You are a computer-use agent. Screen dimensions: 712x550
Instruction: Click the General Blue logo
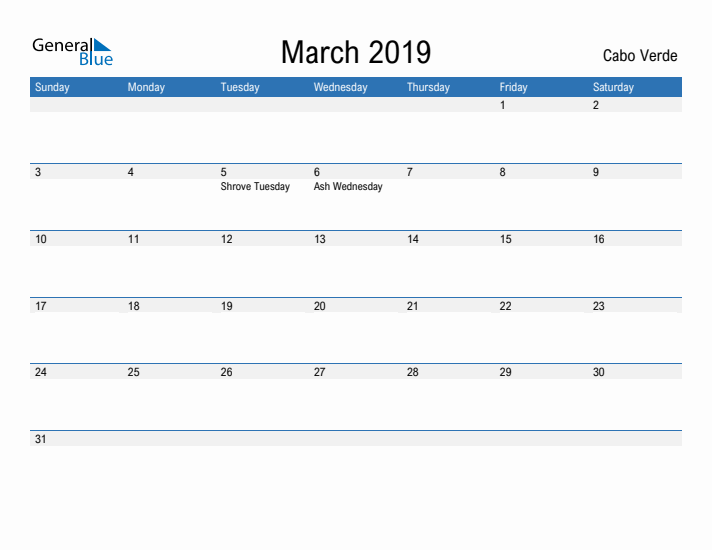(72, 52)
